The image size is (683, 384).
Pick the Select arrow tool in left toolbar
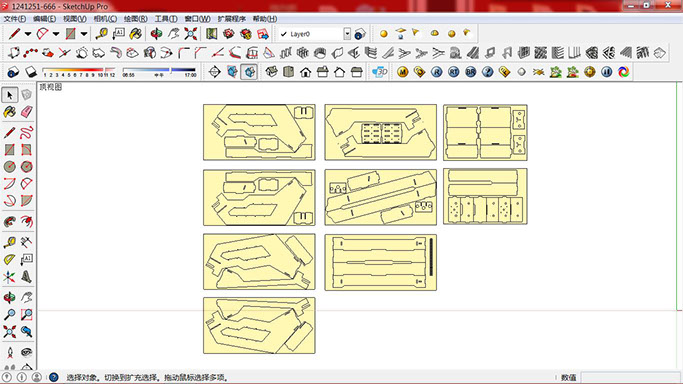click(x=10, y=95)
